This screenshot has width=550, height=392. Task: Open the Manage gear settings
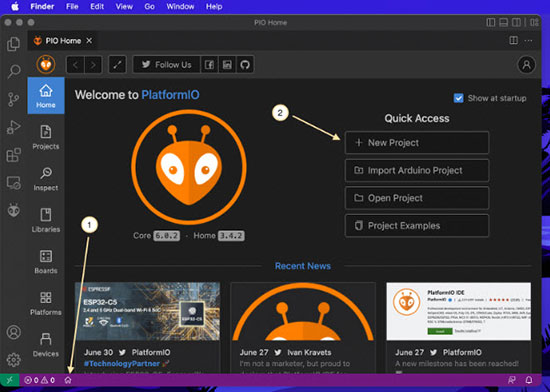(14, 359)
